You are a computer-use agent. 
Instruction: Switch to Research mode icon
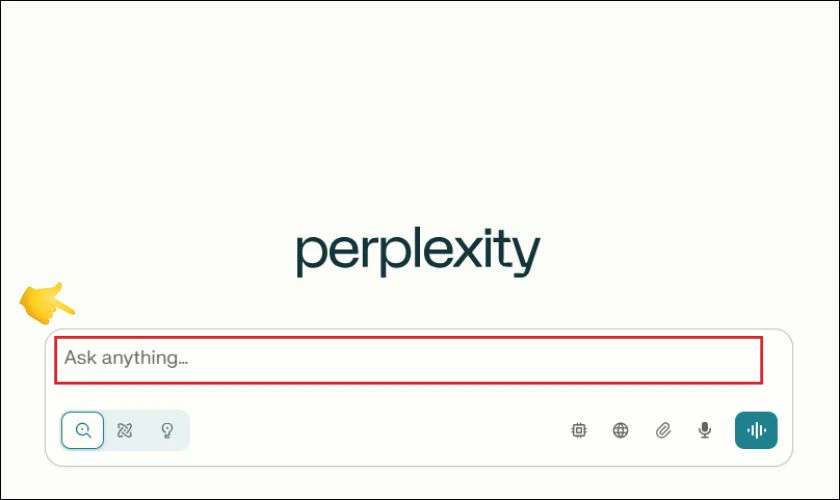(x=124, y=430)
